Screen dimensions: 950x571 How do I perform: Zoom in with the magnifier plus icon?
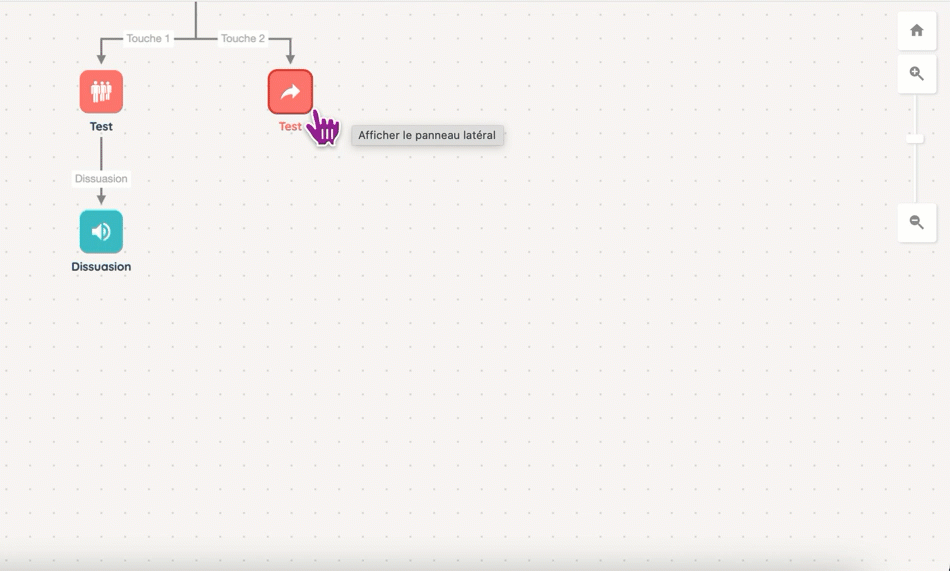[x=916, y=74]
